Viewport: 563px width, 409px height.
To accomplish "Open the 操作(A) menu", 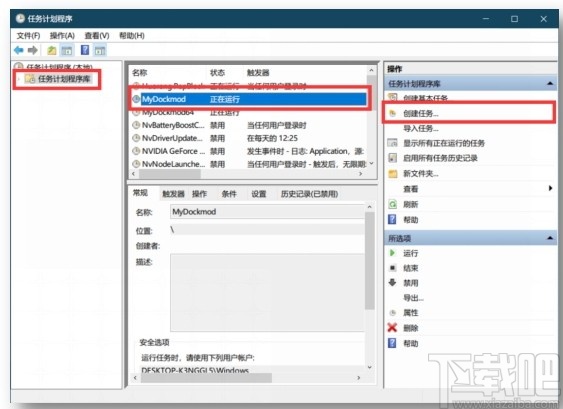I will pyautogui.click(x=62, y=36).
